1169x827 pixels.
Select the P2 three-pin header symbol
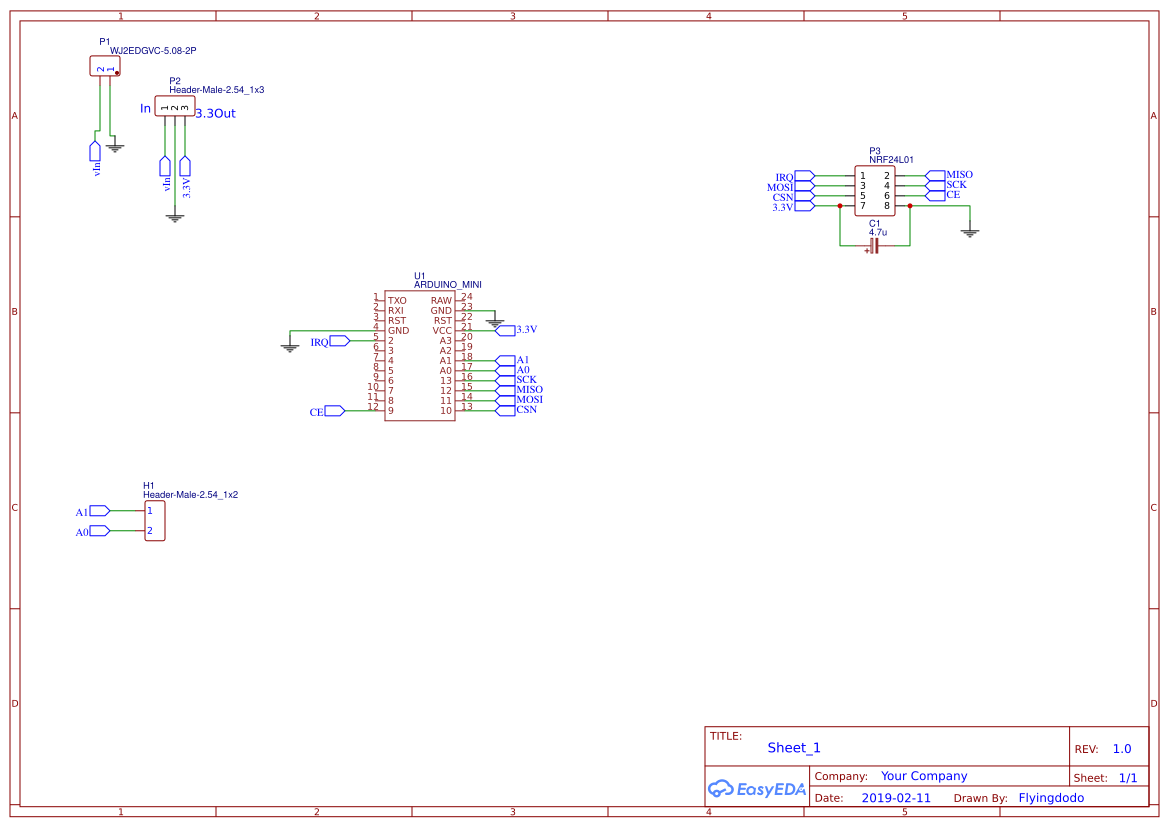coord(174,106)
